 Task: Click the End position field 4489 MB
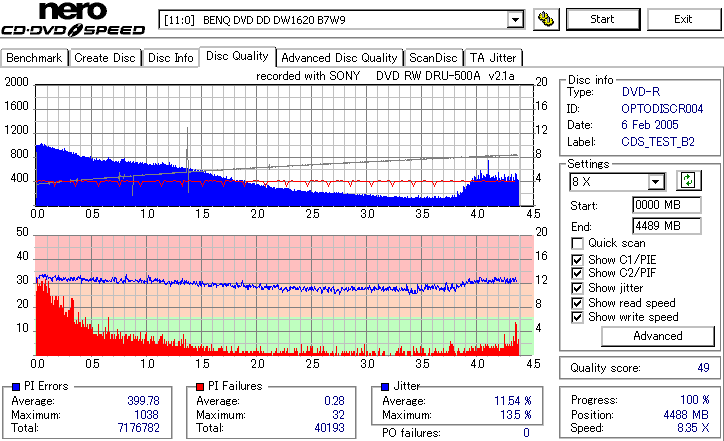[666, 226]
